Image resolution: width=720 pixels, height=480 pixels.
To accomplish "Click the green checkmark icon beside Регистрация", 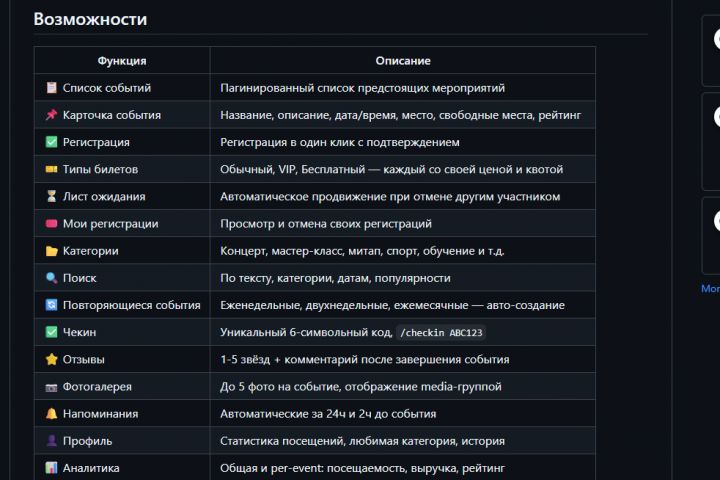I will [51, 142].
